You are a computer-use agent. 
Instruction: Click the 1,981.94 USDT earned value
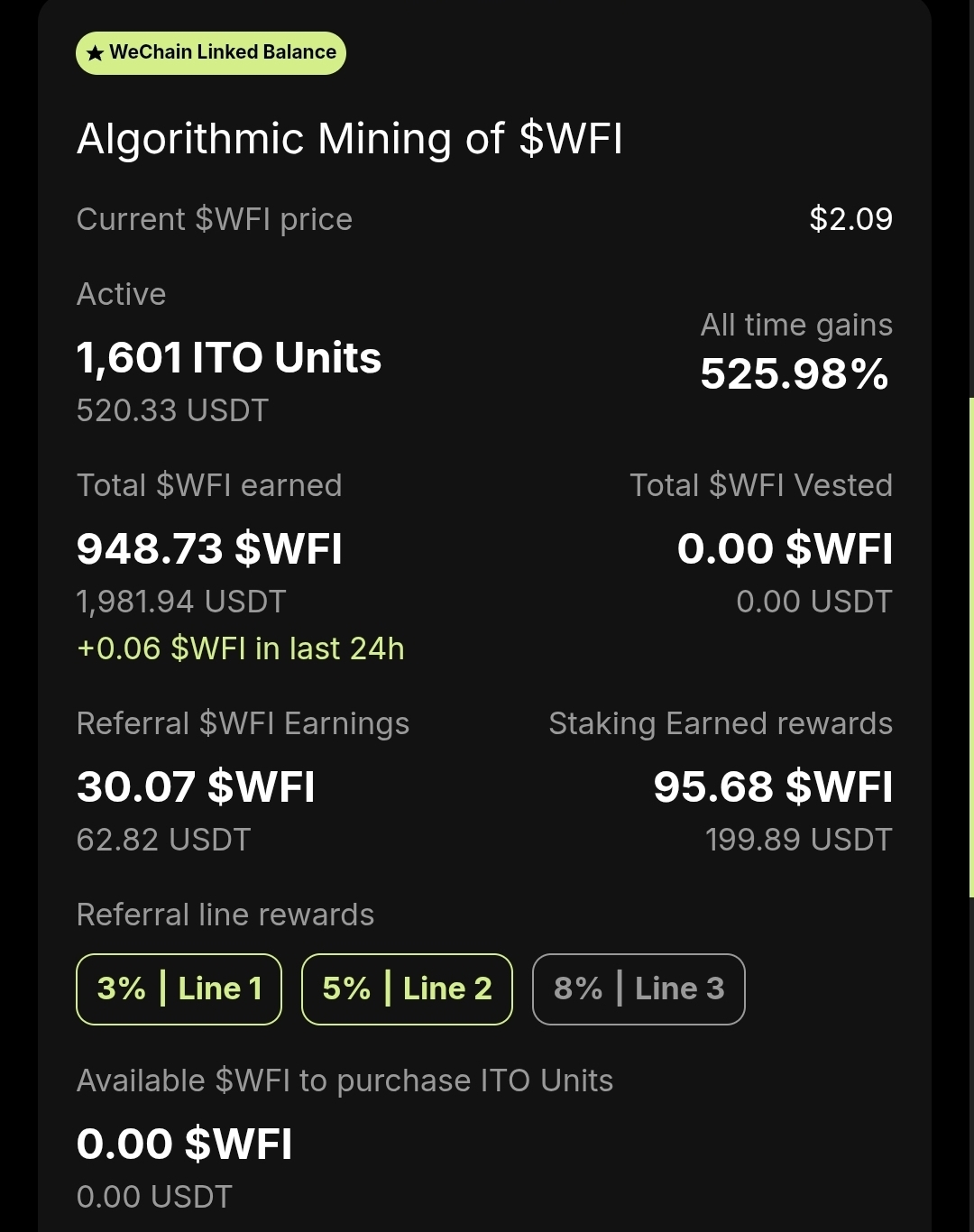point(181,602)
